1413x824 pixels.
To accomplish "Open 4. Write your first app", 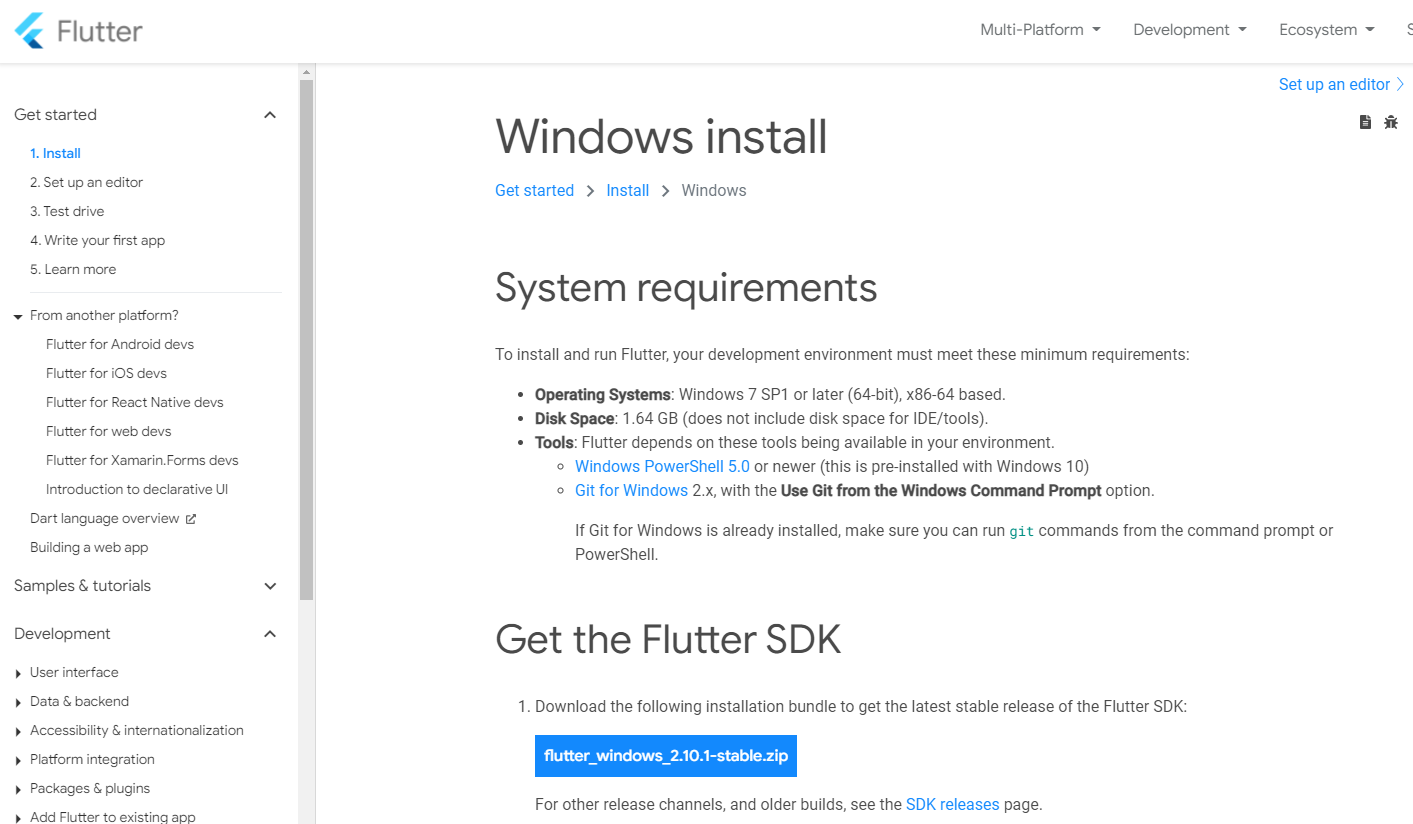I will 97,240.
